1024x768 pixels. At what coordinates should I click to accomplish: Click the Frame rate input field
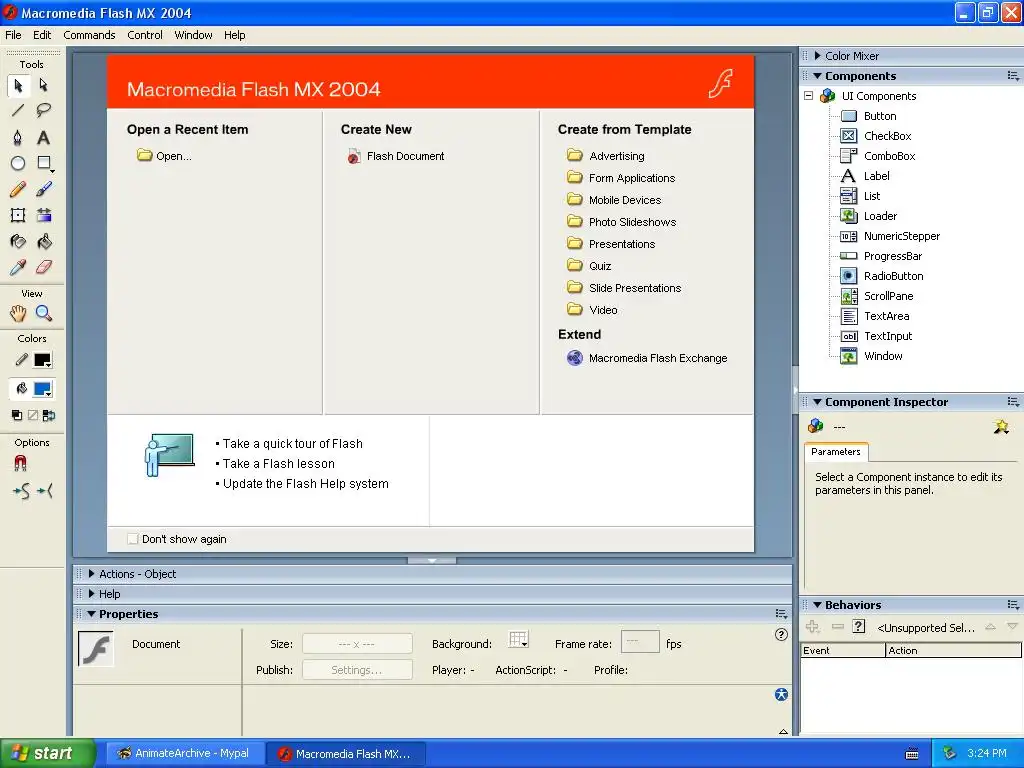tap(640, 642)
